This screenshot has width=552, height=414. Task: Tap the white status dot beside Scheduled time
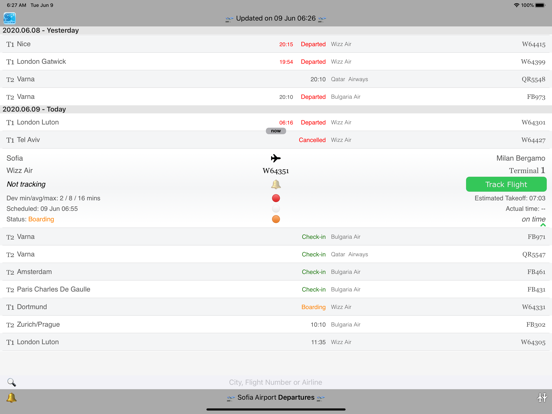click(276, 209)
